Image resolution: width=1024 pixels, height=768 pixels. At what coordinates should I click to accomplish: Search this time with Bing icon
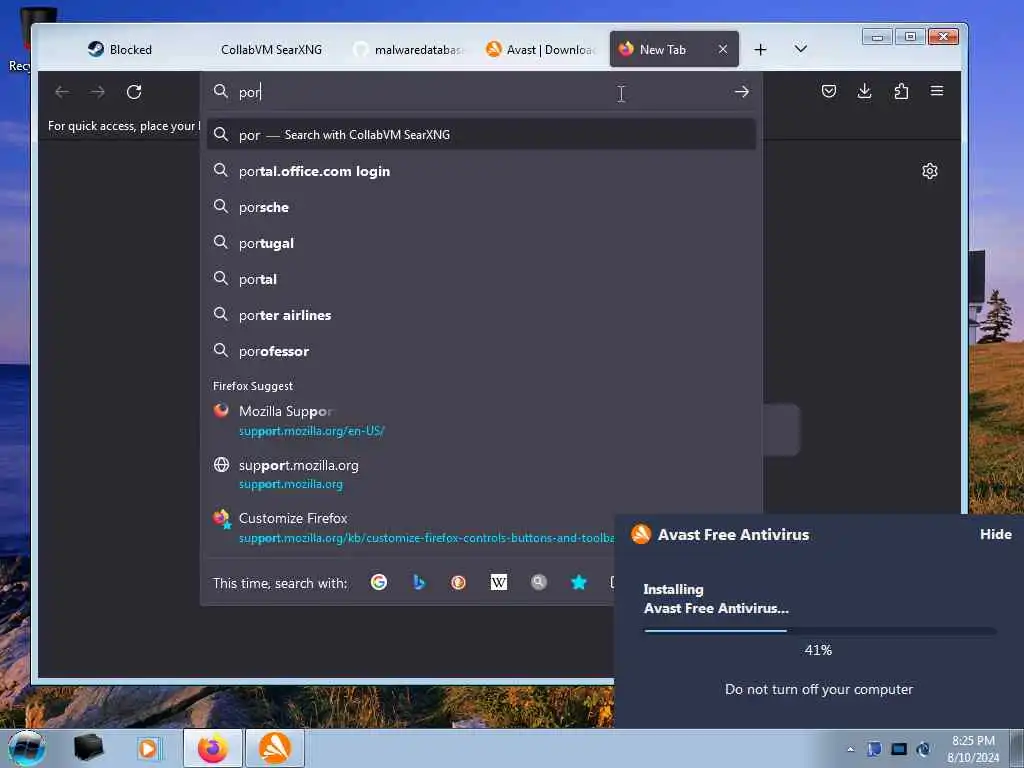tap(419, 582)
